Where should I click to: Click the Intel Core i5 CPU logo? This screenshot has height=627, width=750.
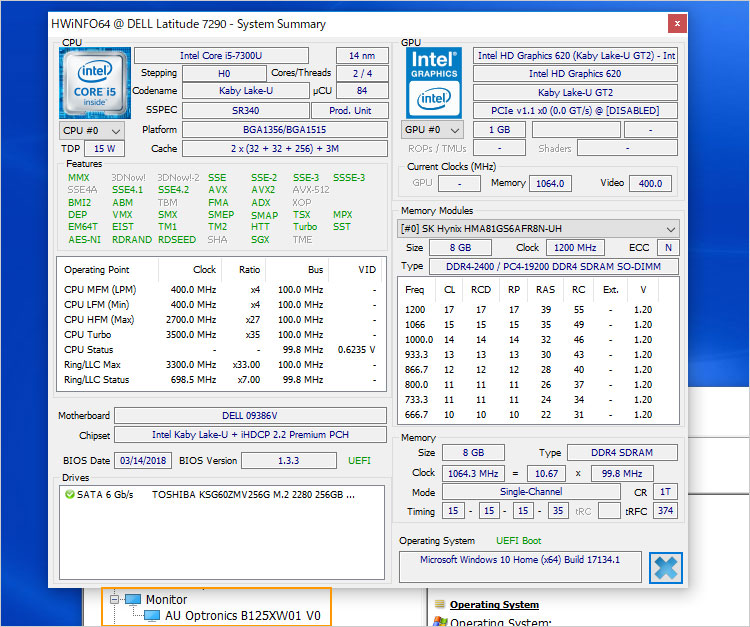(x=95, y=82)
